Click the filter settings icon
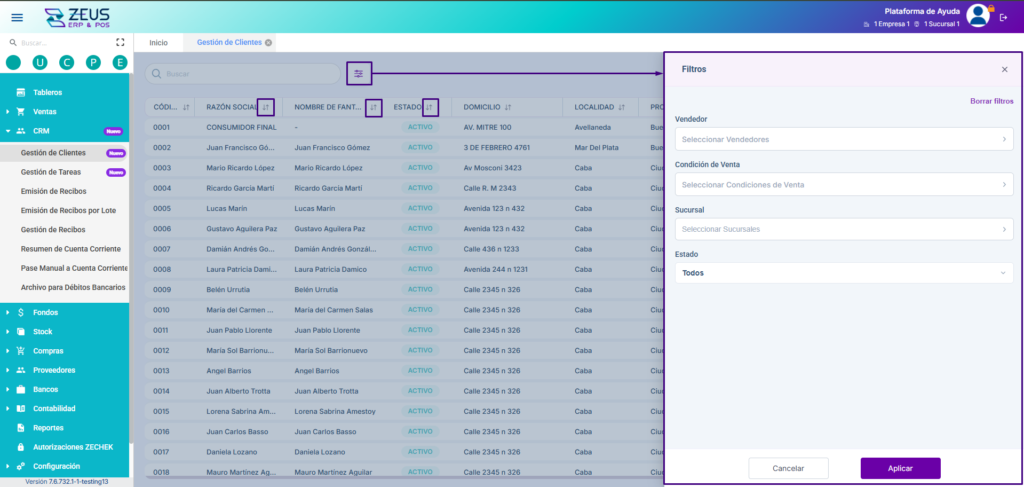Image resolution: width=1024 pixels, height=487 pixels. pyautogui.click(x=359, y=74)
